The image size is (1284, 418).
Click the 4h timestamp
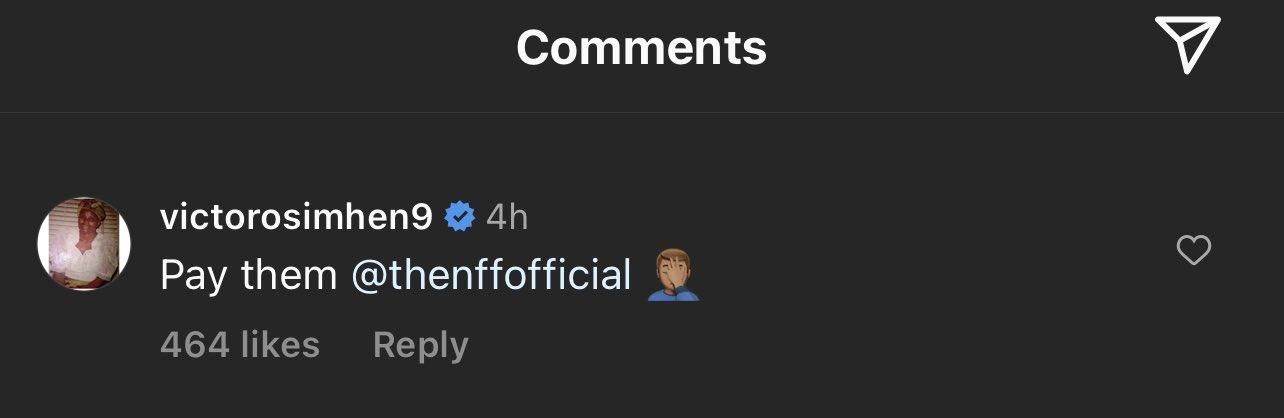(507, 217)
